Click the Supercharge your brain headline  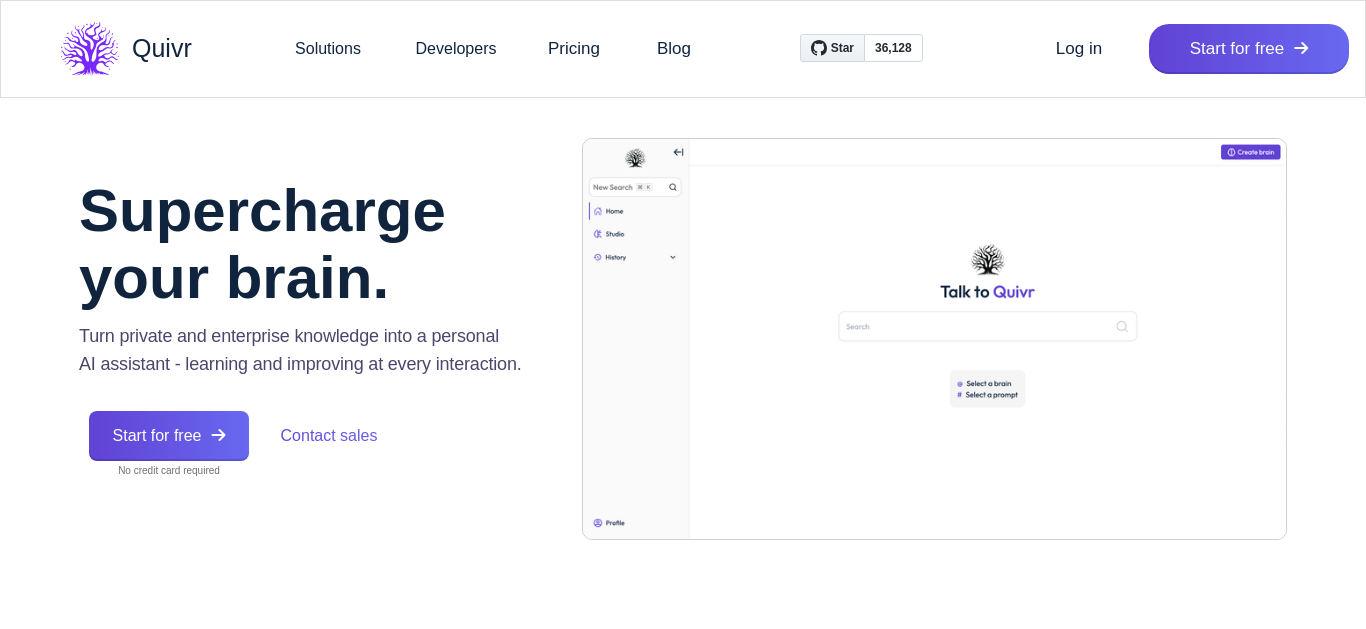click(262, 244)
